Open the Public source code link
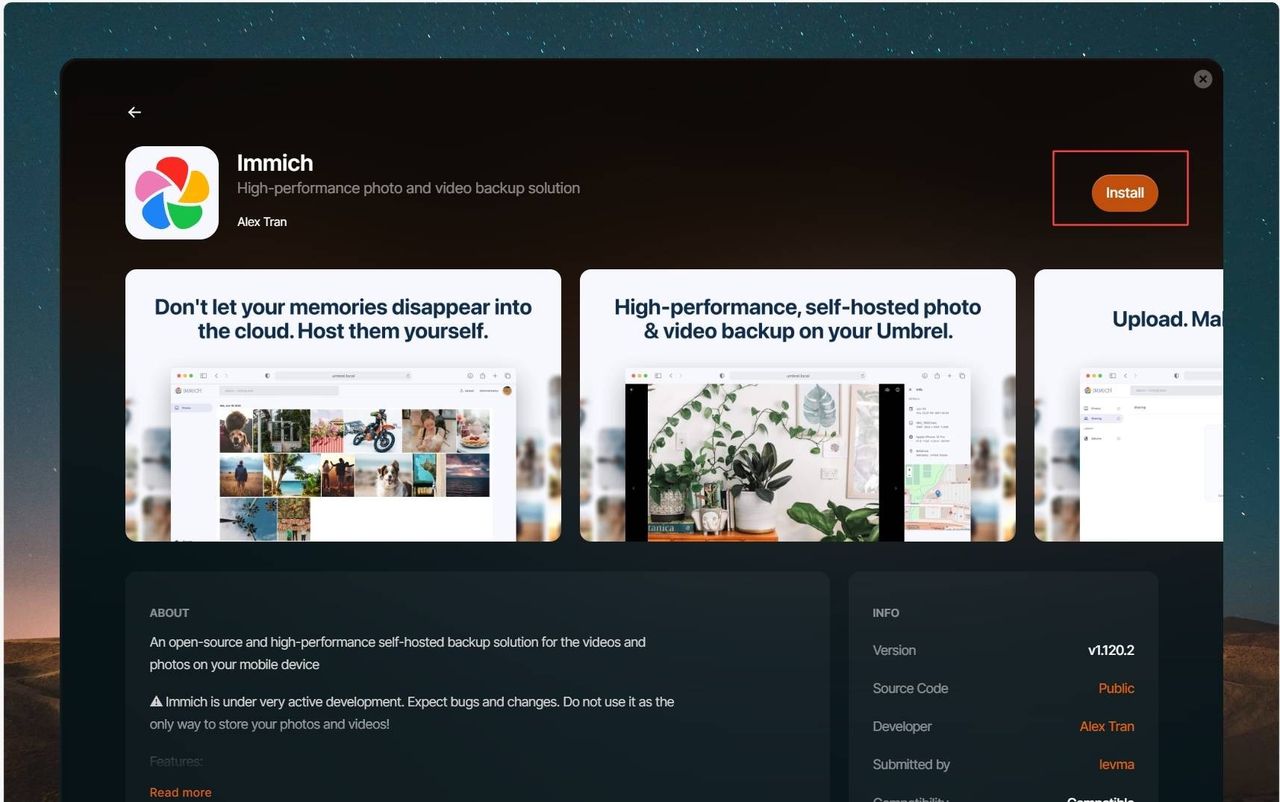 point(1116,688)
